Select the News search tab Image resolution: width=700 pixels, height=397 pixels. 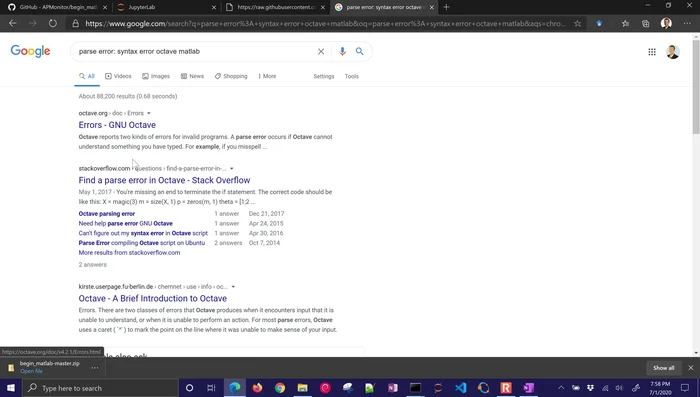click(192, 76)
